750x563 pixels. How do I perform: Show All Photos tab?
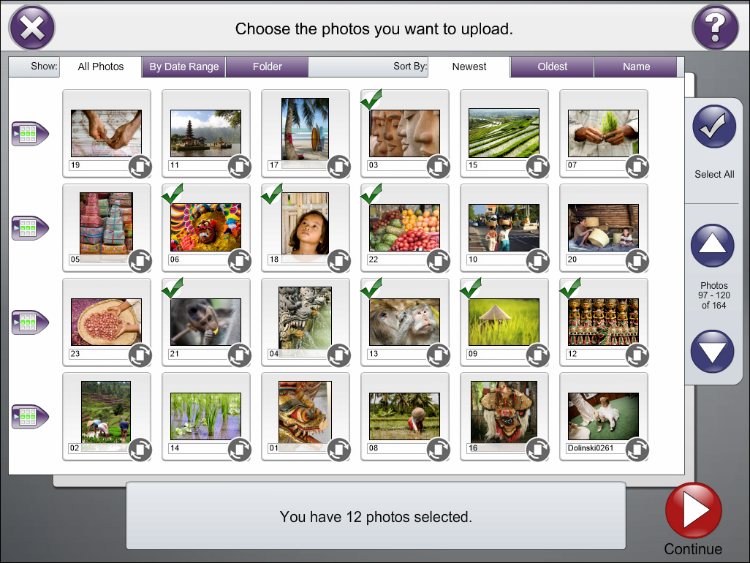coord(101,67)
